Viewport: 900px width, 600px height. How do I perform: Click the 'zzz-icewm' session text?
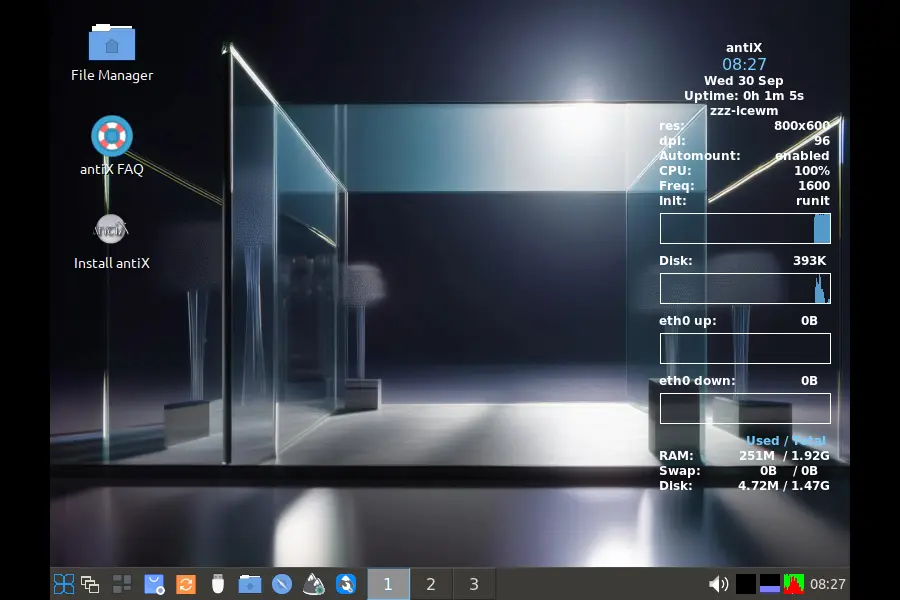pyautogui.click(x=744, y=110)
